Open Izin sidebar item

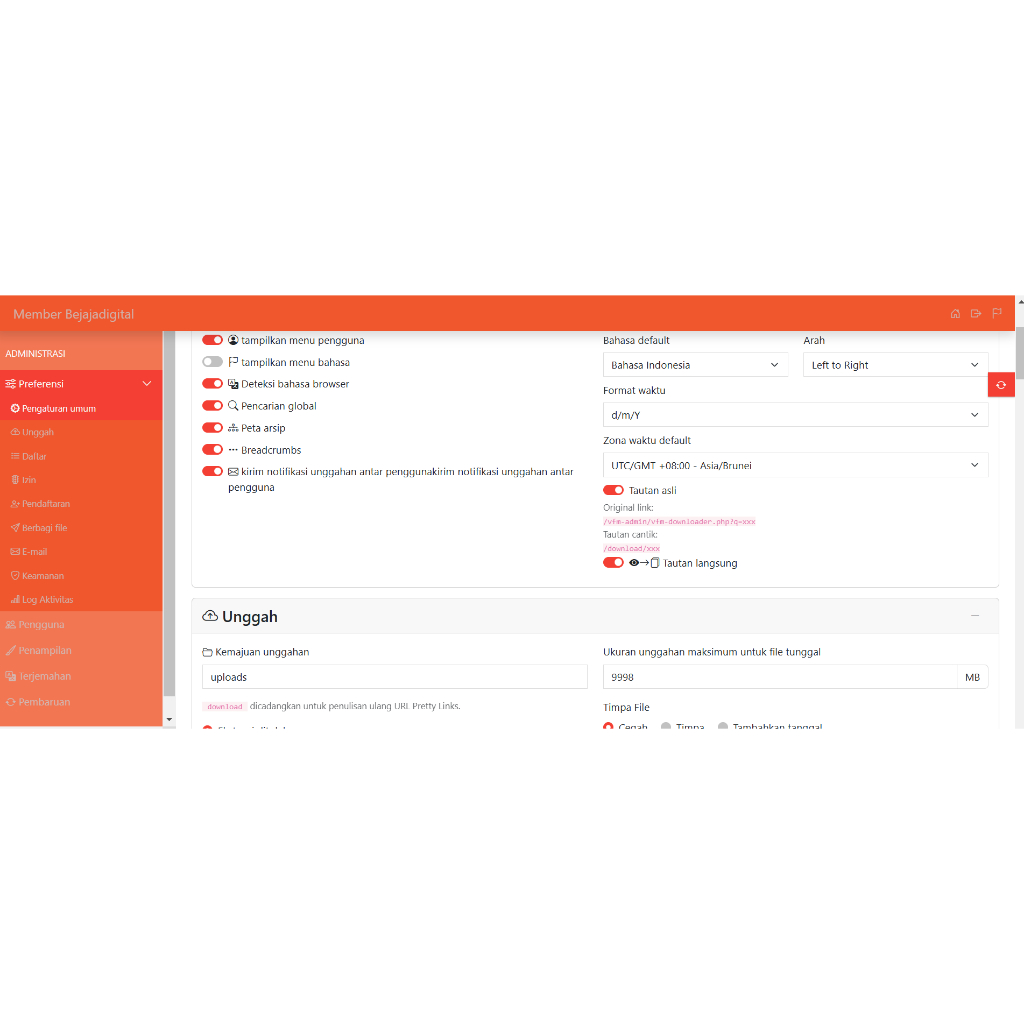tap(81, 480)
